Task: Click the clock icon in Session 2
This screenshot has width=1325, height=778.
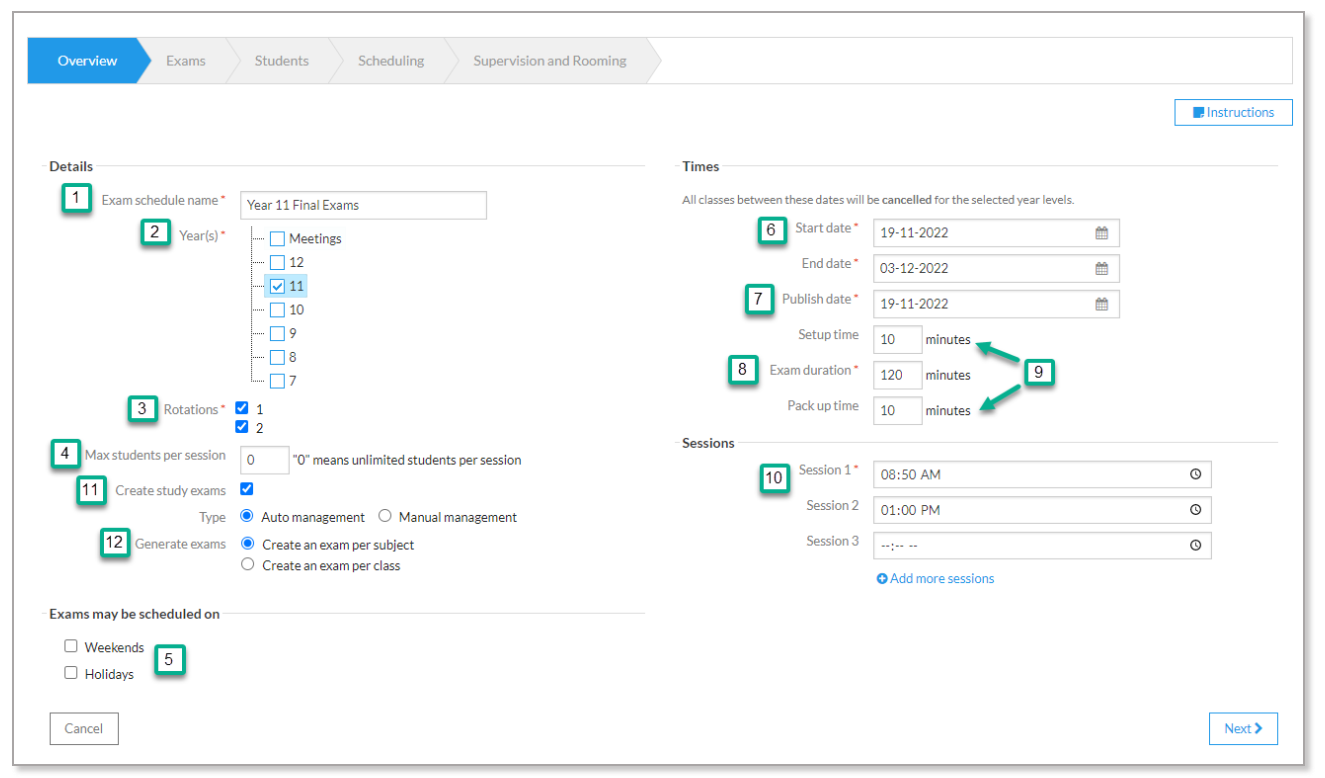Action: [1195, 510]
